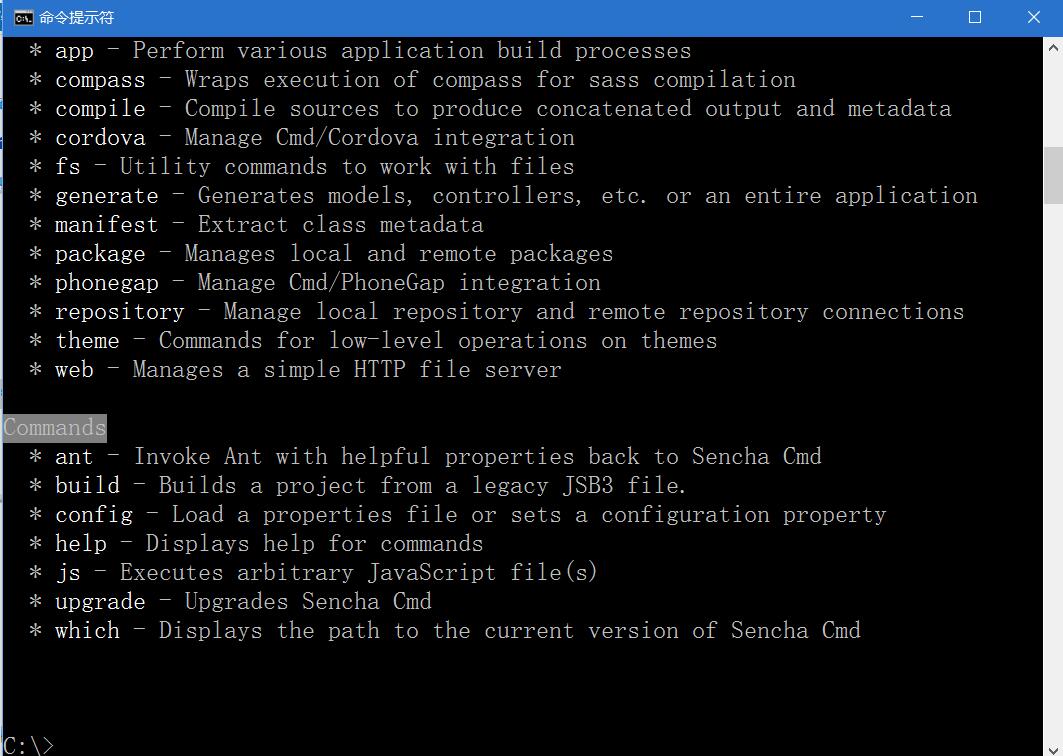The height and width of the screenshot is (756, 1063).
Task: Click 'Manage Cmd/Cordova integration' description
Action: tap(379, 138)
